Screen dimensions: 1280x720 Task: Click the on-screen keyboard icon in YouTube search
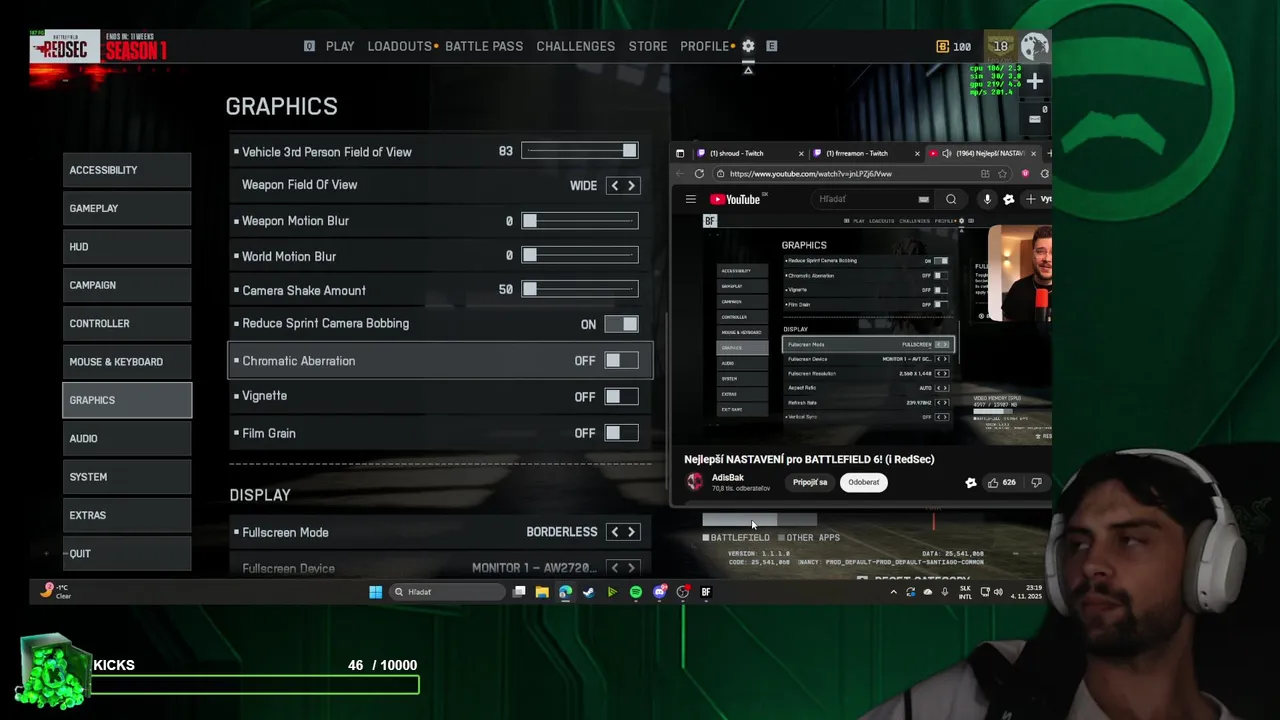pos(923,199)
